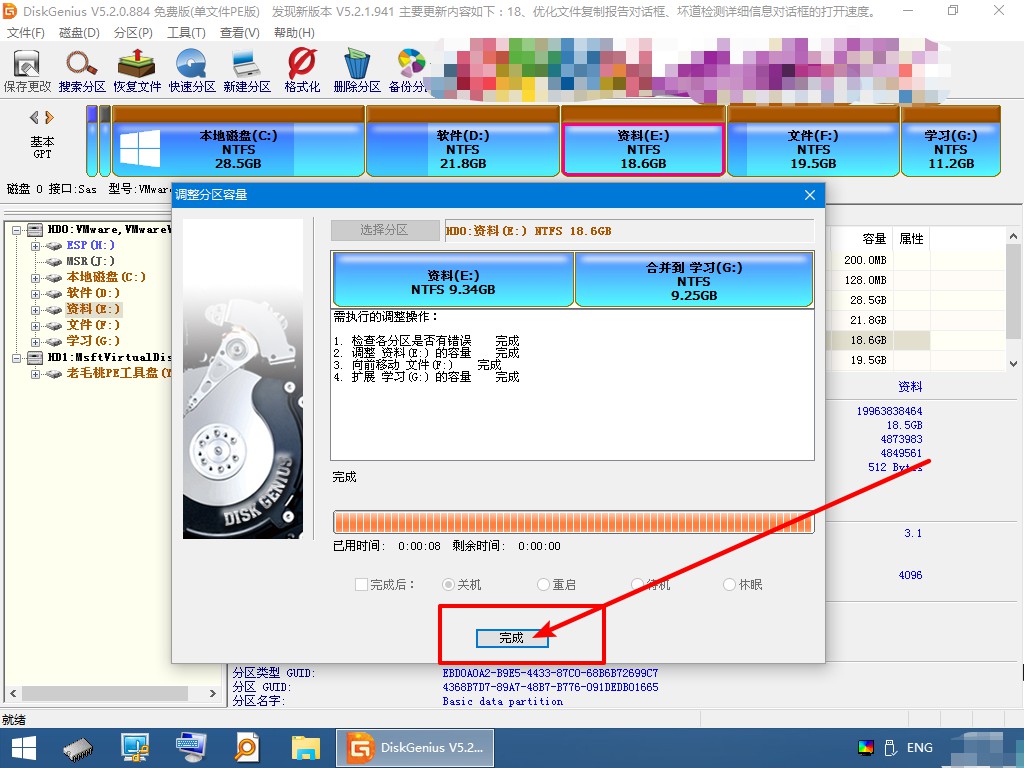Click the 删除分区 delete partition icon
Screen dimensions: 1024x768
pos(357,71)
